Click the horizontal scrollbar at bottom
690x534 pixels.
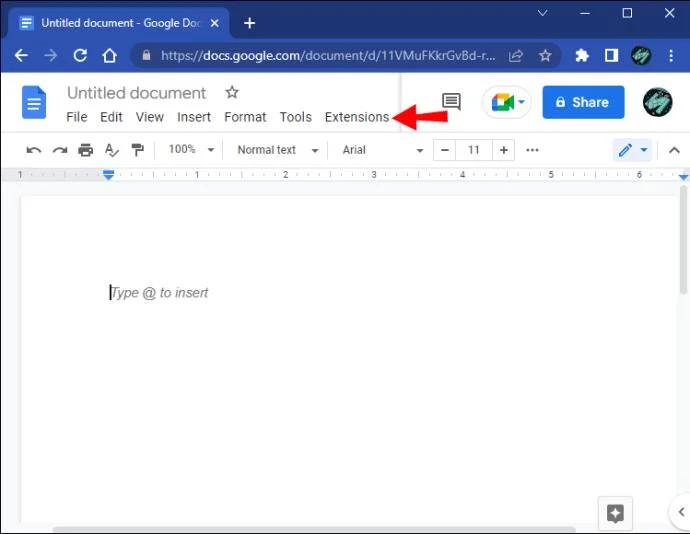point(314,530)
